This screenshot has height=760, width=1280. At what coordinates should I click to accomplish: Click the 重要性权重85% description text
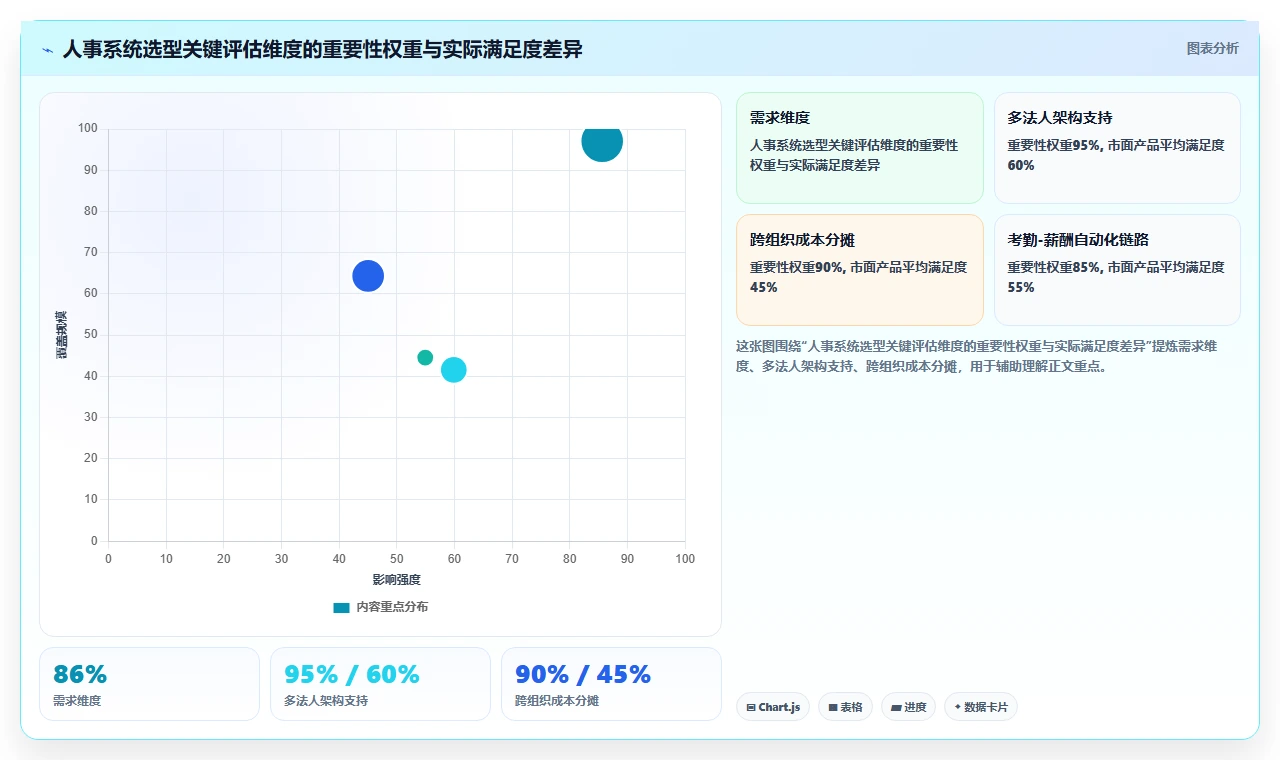[1116, 277]
